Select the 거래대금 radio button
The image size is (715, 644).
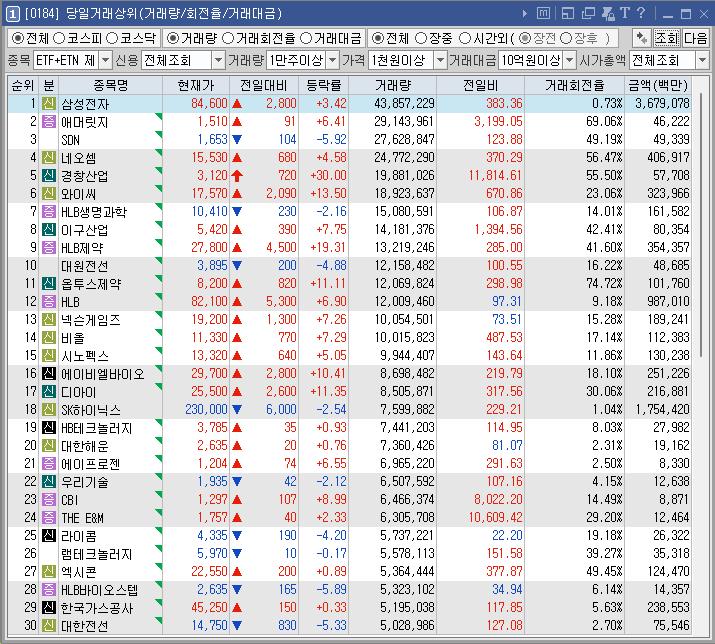pyautogui.click(x=306, y=38)
